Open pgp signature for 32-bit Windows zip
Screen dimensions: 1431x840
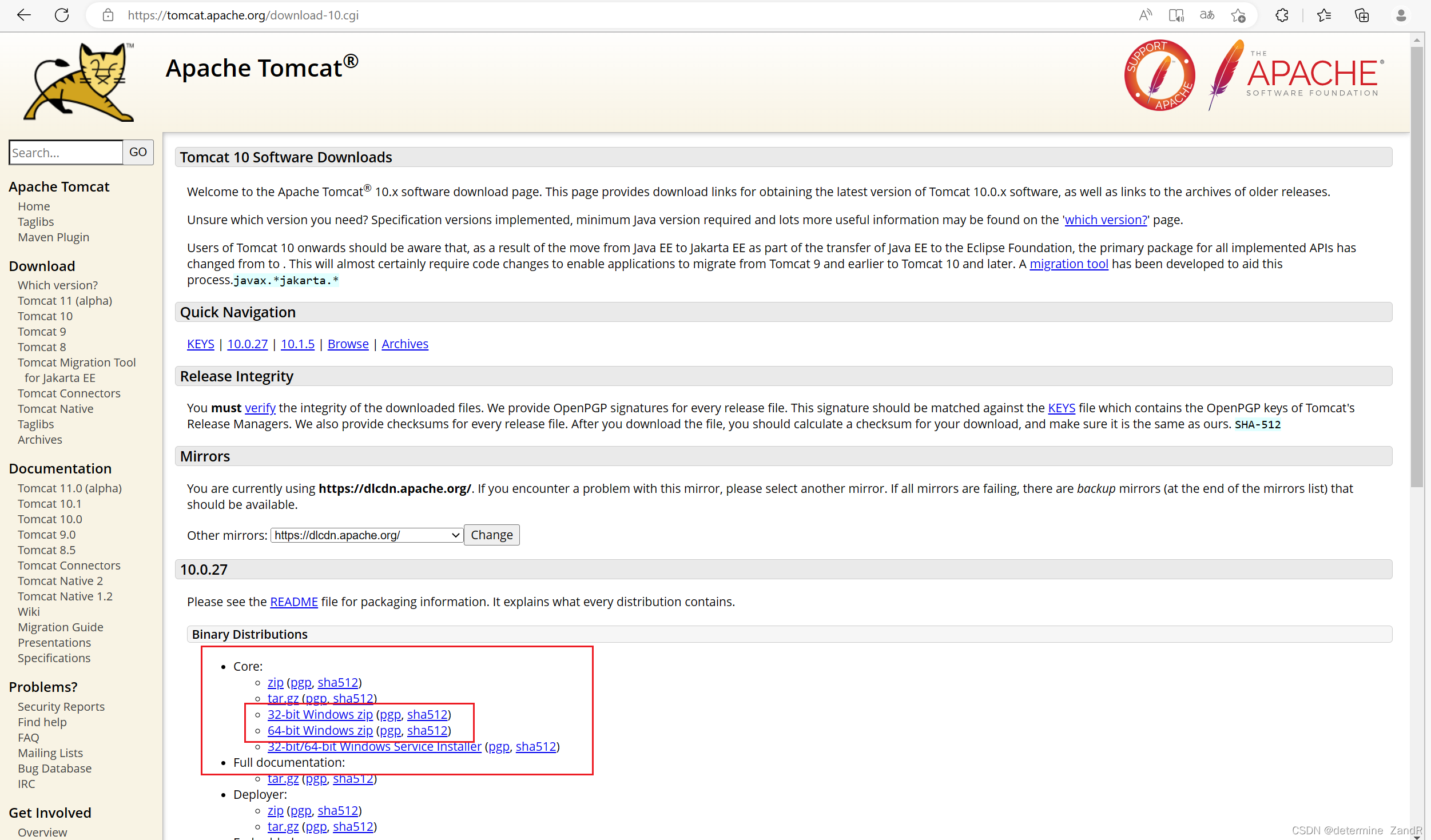pos(390,714)
